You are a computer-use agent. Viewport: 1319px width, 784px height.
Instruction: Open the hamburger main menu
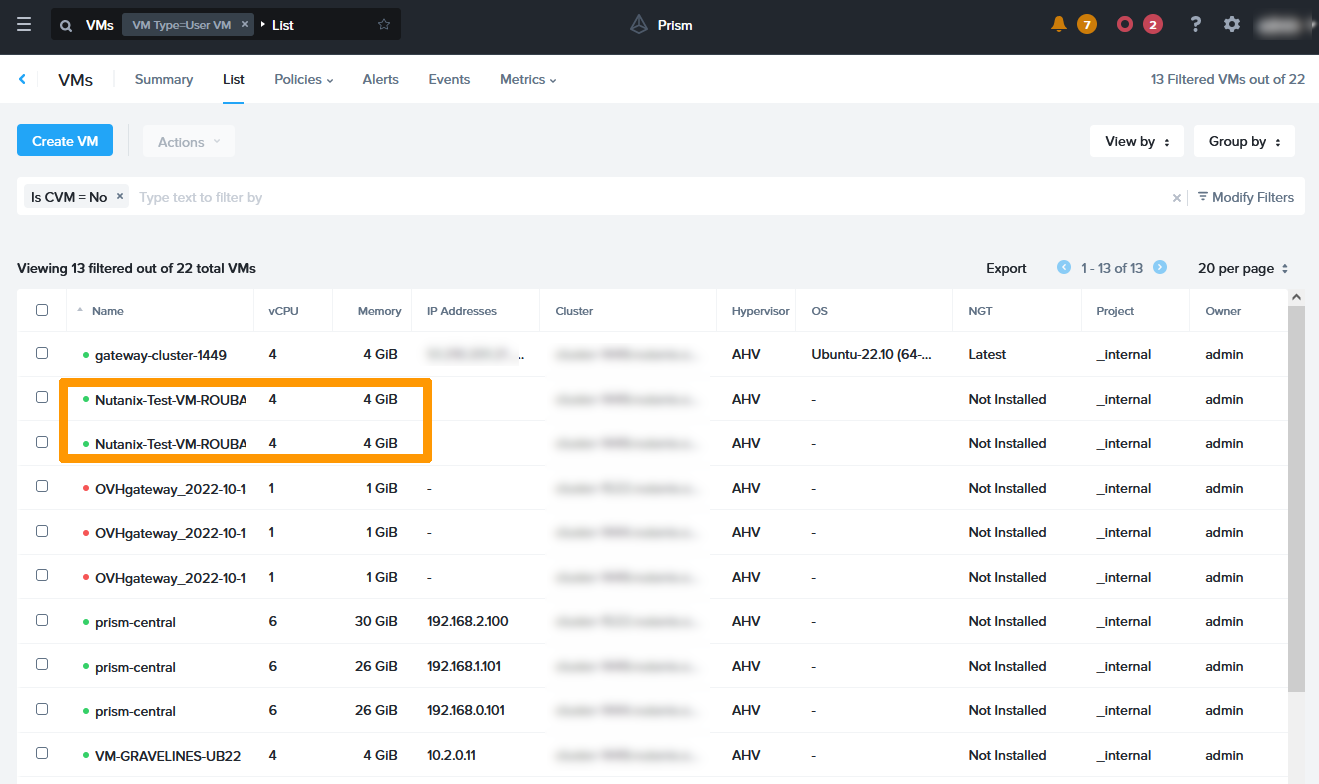24,25
